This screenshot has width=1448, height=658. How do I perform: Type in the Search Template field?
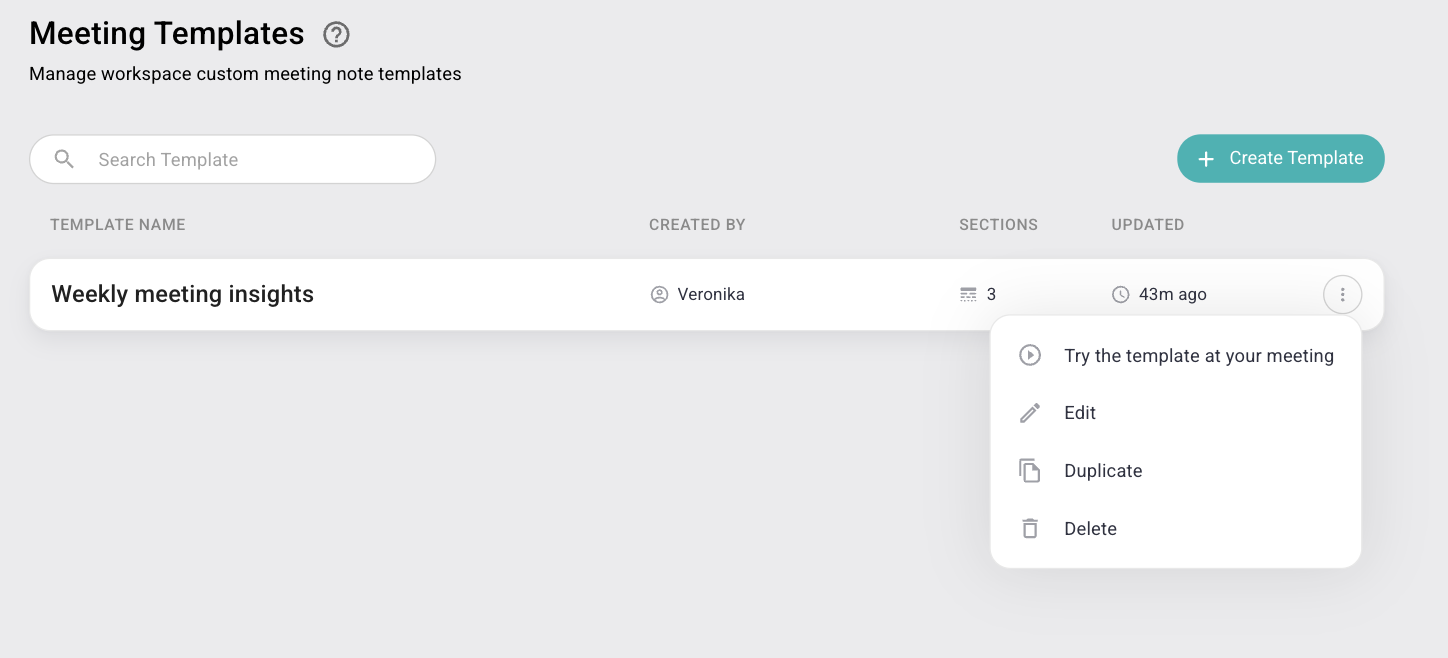click(x=250, y=160)
